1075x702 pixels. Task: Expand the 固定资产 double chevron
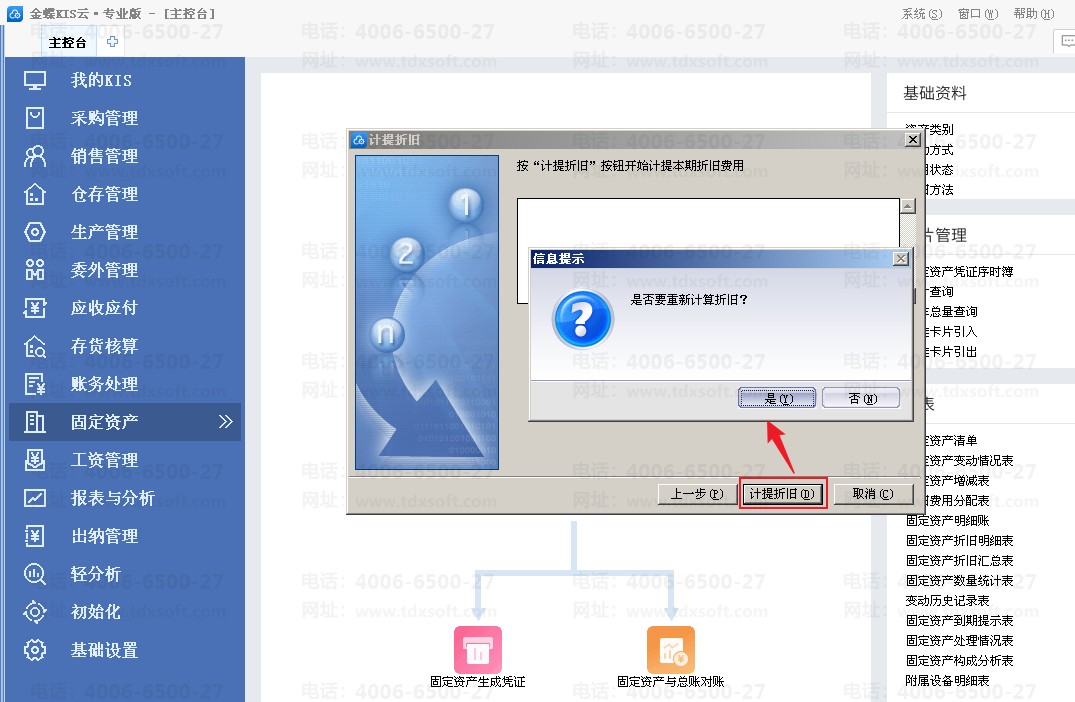(x=226, y=422)
